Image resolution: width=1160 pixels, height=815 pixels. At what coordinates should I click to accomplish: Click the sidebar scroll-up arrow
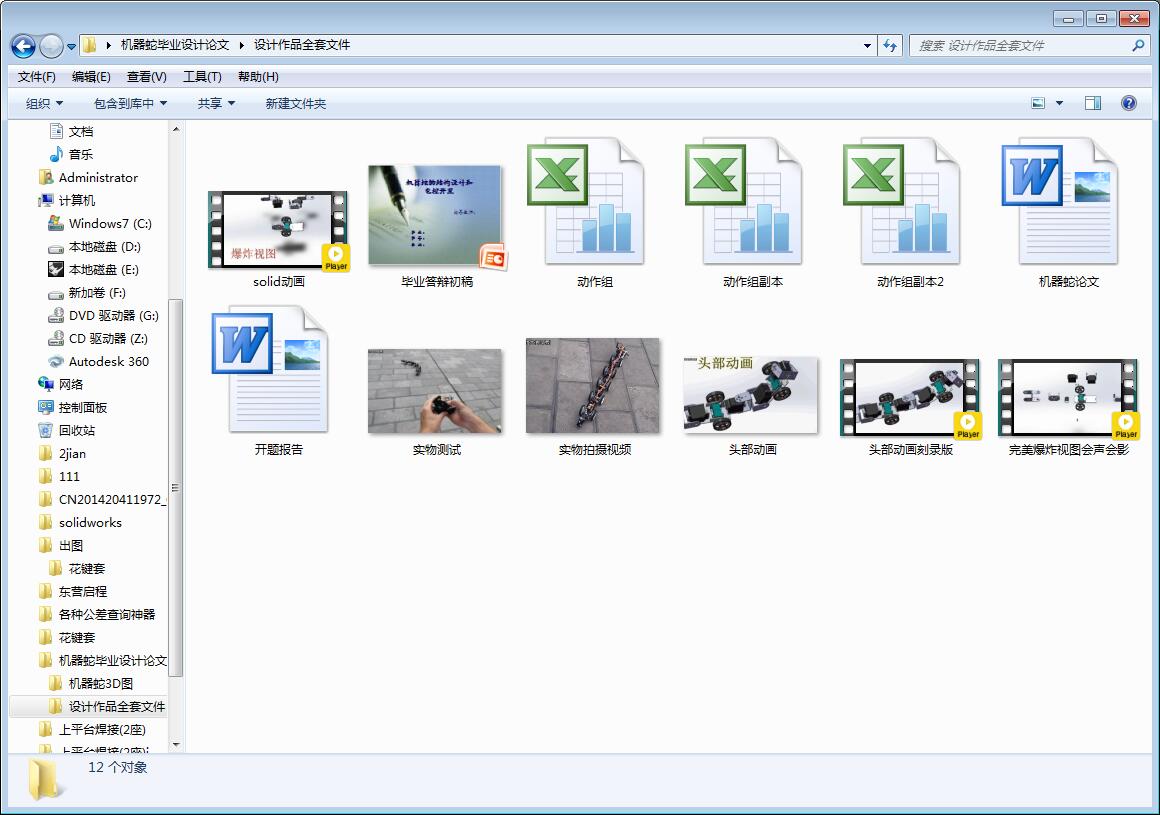[x=175, y=129]
